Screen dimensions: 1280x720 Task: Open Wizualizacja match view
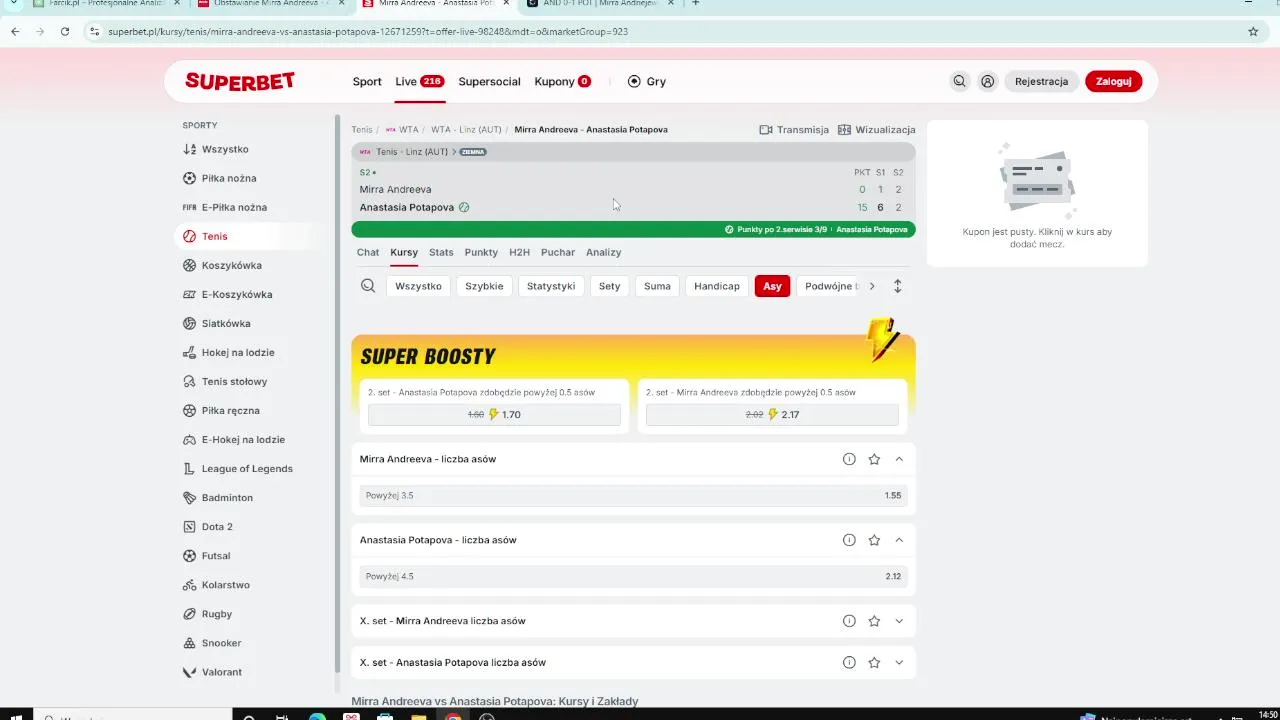click(x=877, y=129)
